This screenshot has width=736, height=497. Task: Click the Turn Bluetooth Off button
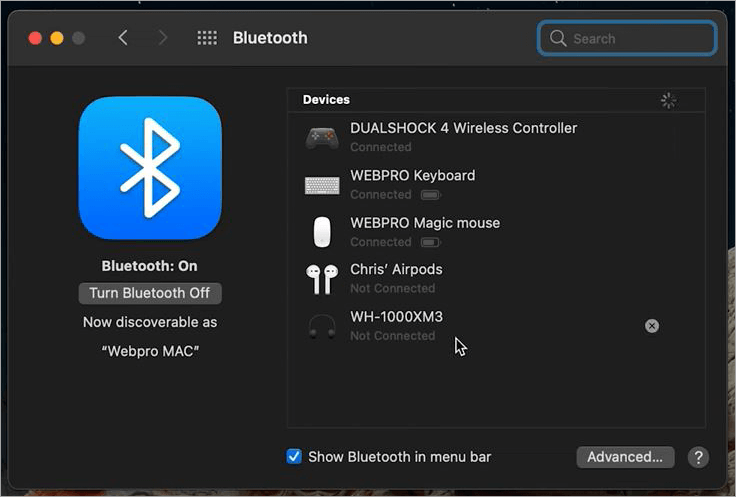click(x=150, y=293)
